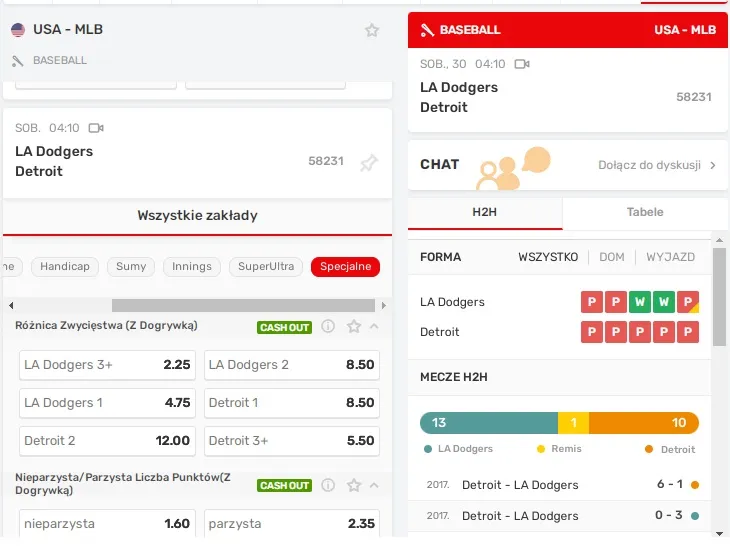Bet on nieparzysta at 1.60
Screen dimensions: 730x548
tap(107, 523)
